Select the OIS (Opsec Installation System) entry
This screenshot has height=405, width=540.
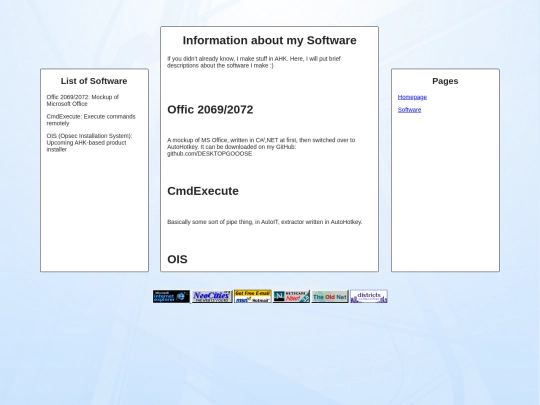point(89,143)
